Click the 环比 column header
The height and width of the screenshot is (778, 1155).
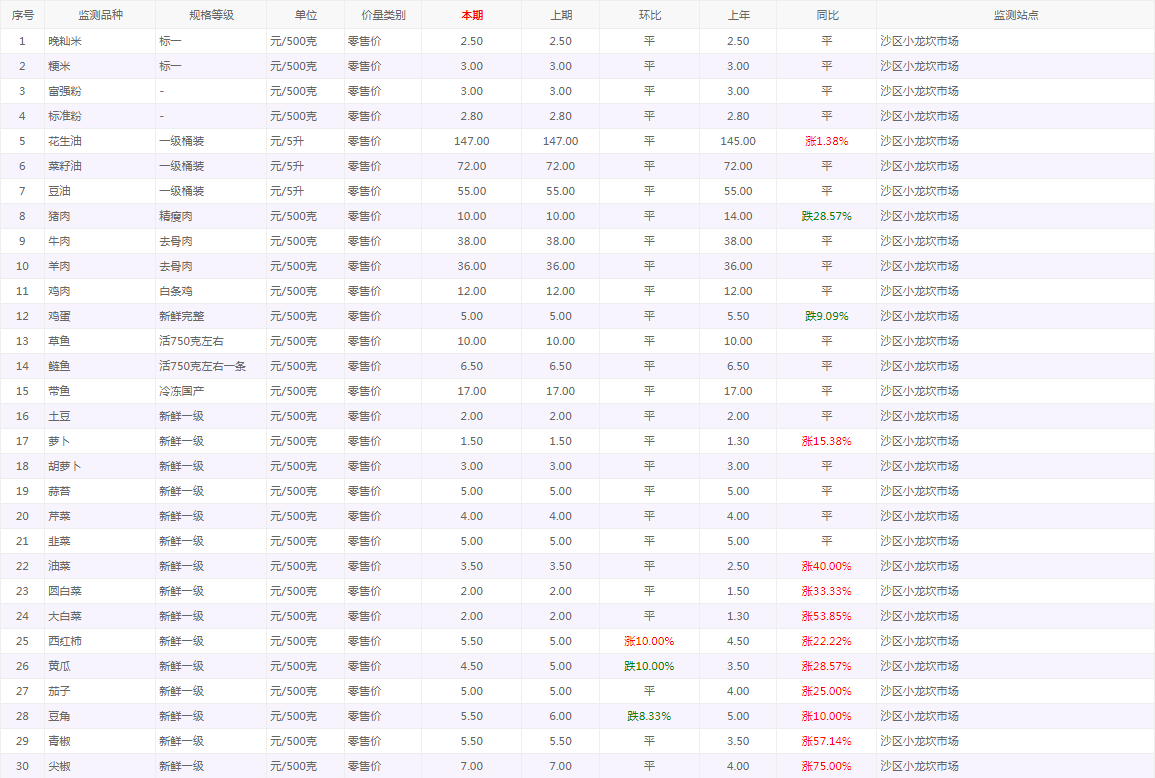[x=649, y=15]
